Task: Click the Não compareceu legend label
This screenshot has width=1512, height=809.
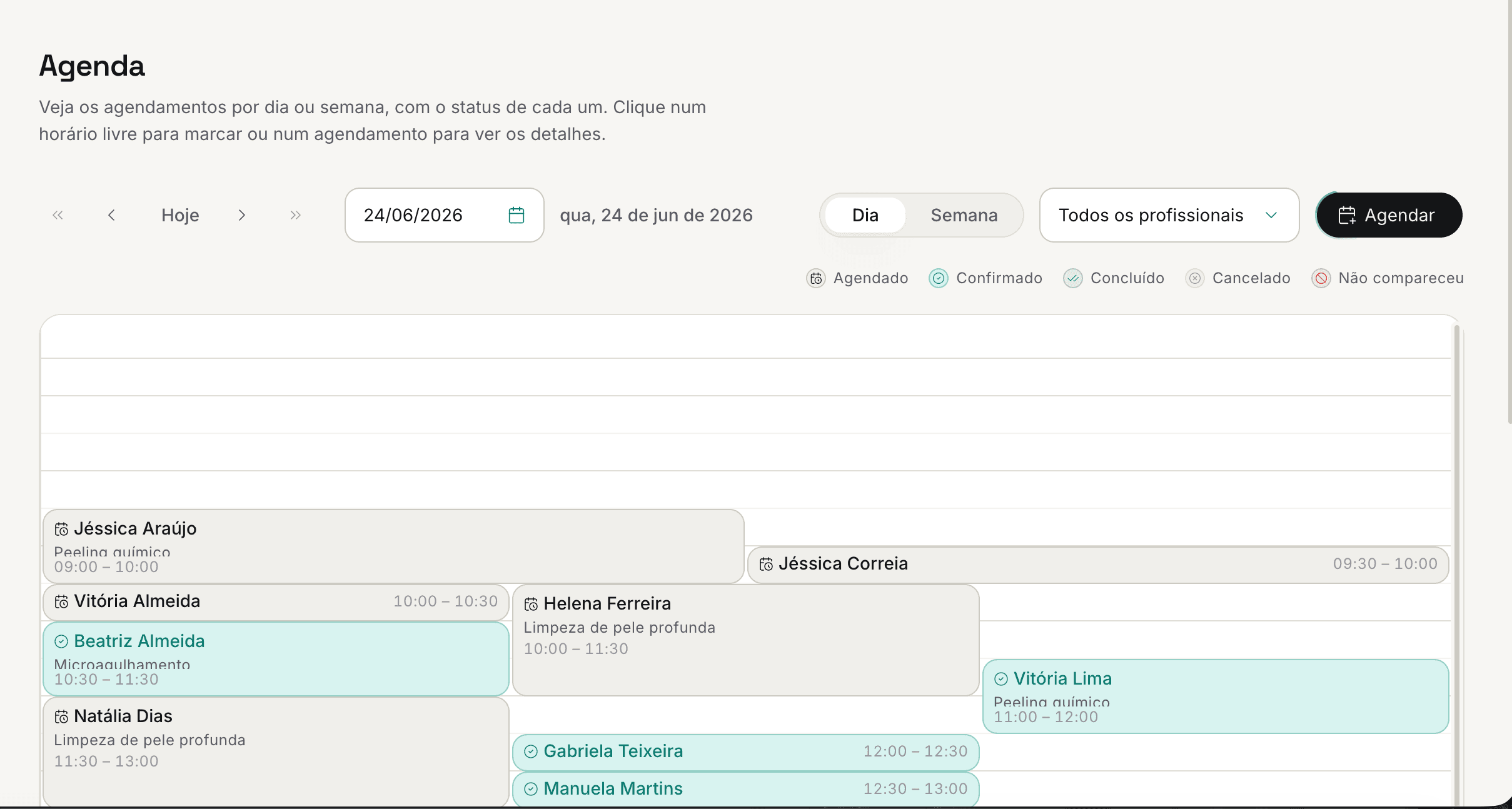Action: (x=1401, y=278)
